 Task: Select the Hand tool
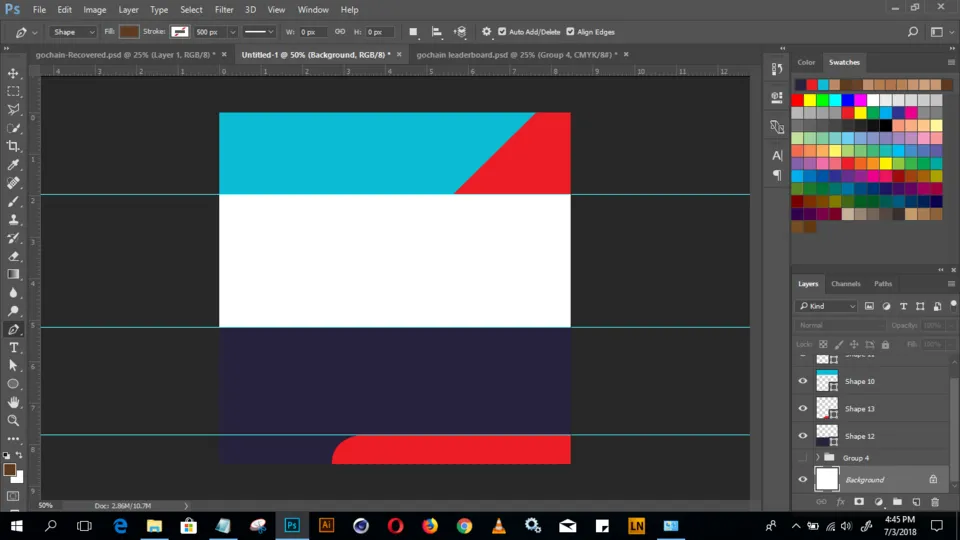[13, 402]
